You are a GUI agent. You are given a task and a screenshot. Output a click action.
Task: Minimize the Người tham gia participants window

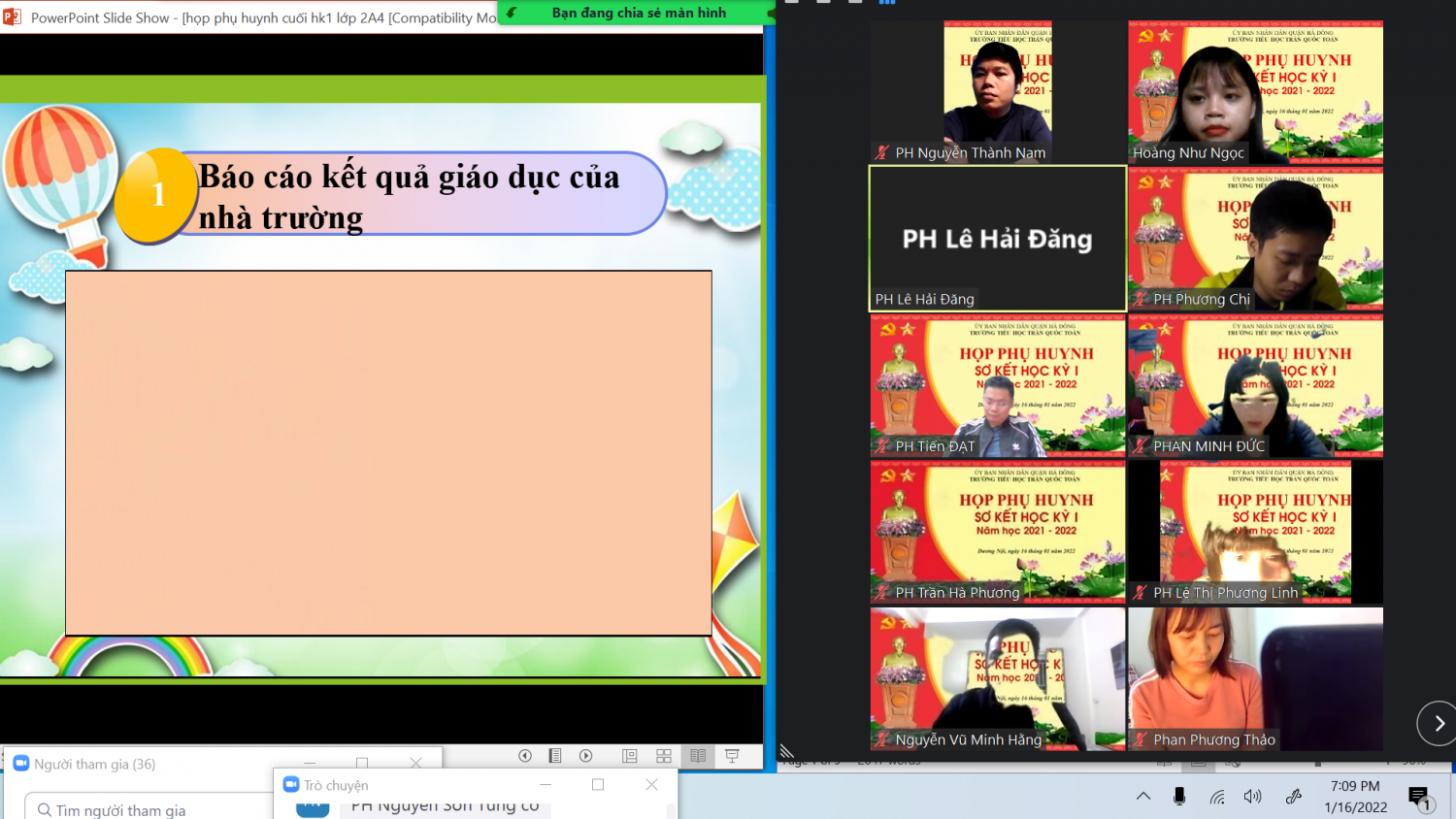coord(310,764)
